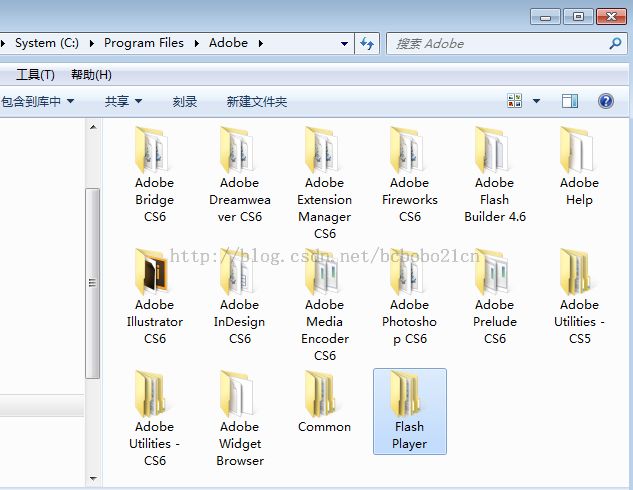
Task: Navigate to Program Files in breadcrumb
Action: pyautogui.click(x=144, y=43)
